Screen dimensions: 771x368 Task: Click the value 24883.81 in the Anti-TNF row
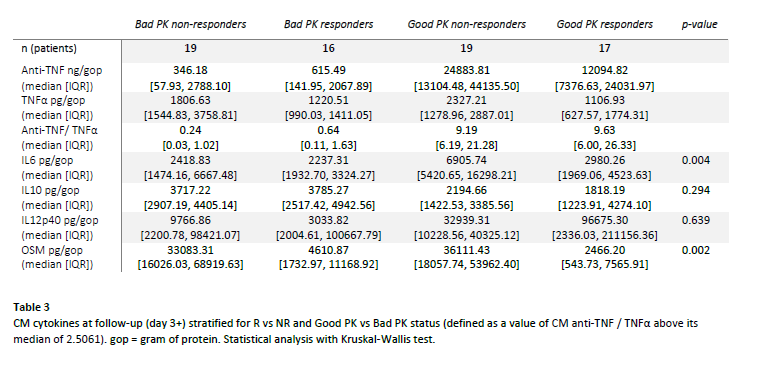tap(466, 70)
